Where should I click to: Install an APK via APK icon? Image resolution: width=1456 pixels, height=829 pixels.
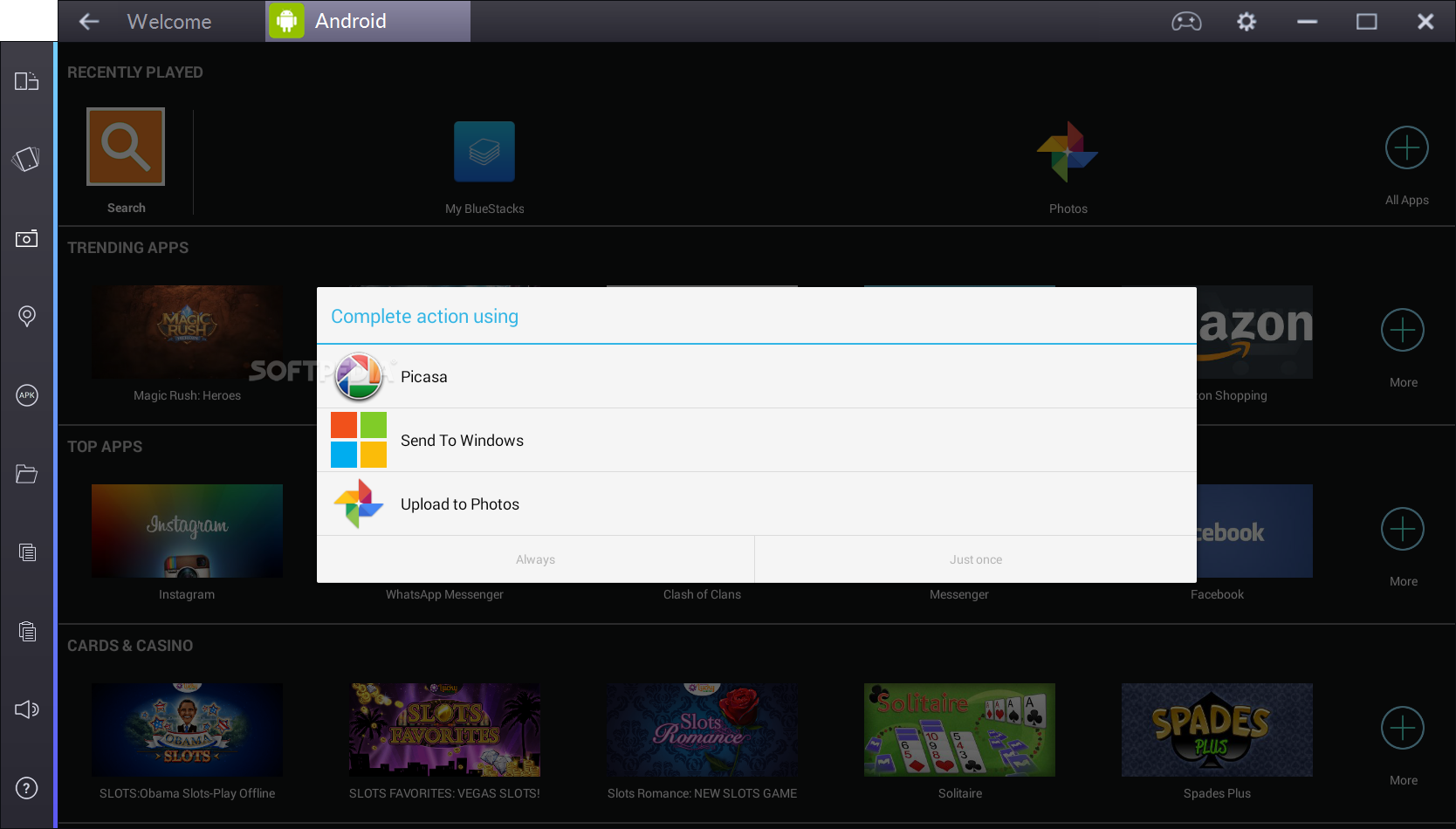(x=27, y=395)
